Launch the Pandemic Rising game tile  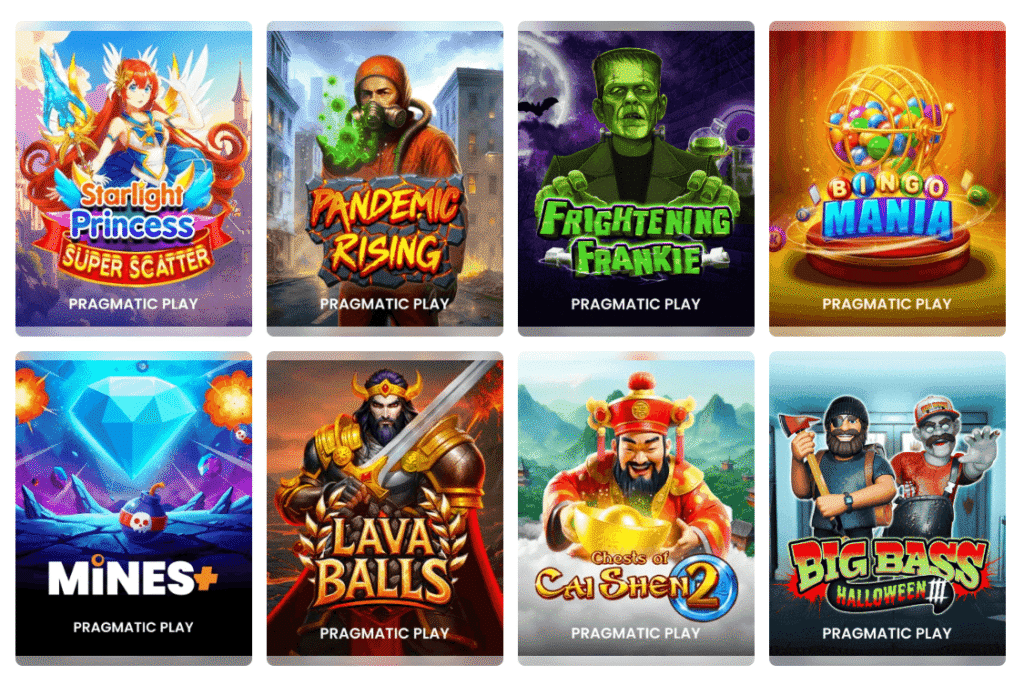click(x=385, y=178)
